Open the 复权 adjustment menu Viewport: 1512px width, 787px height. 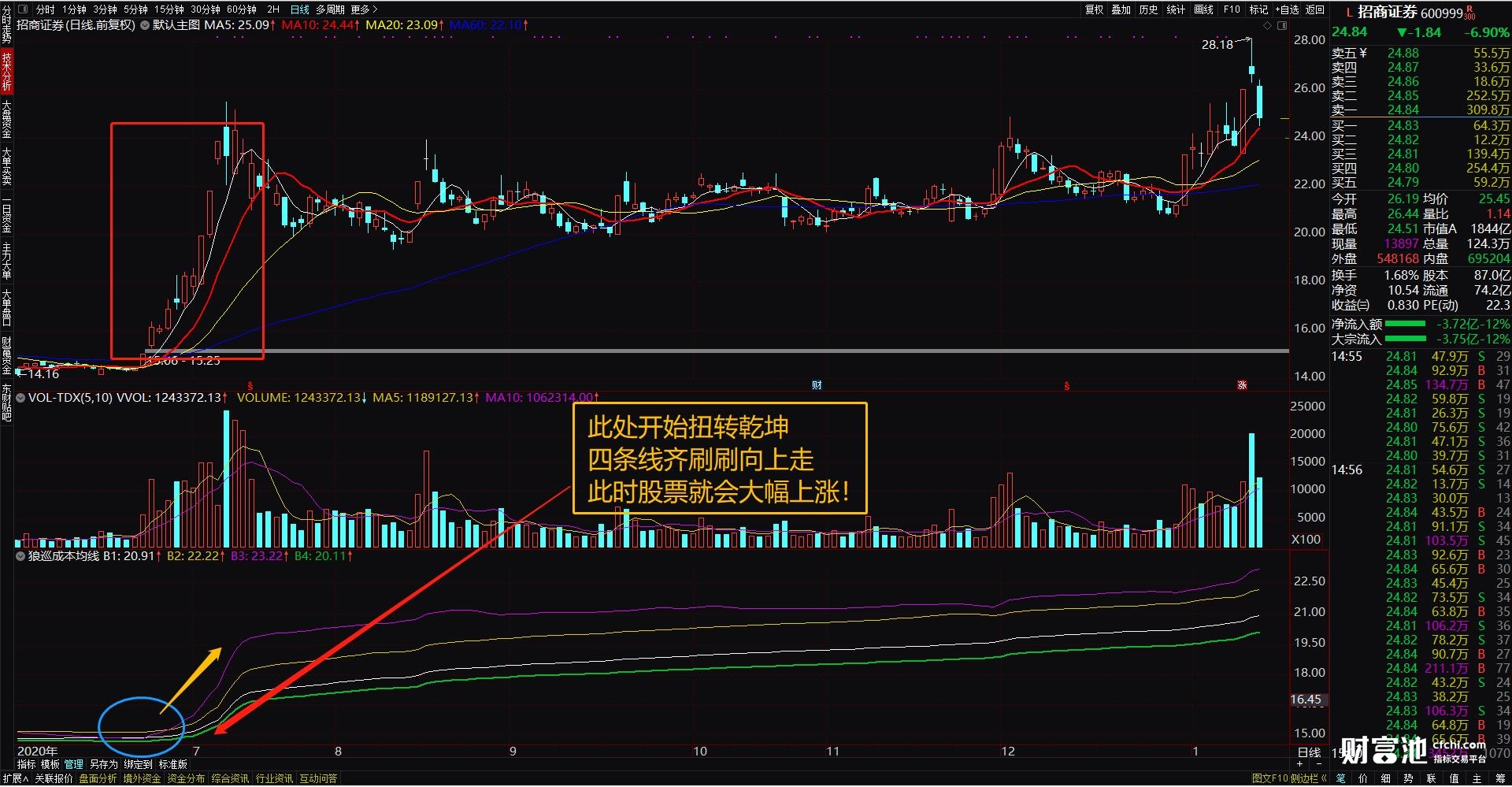point(1095,9)
